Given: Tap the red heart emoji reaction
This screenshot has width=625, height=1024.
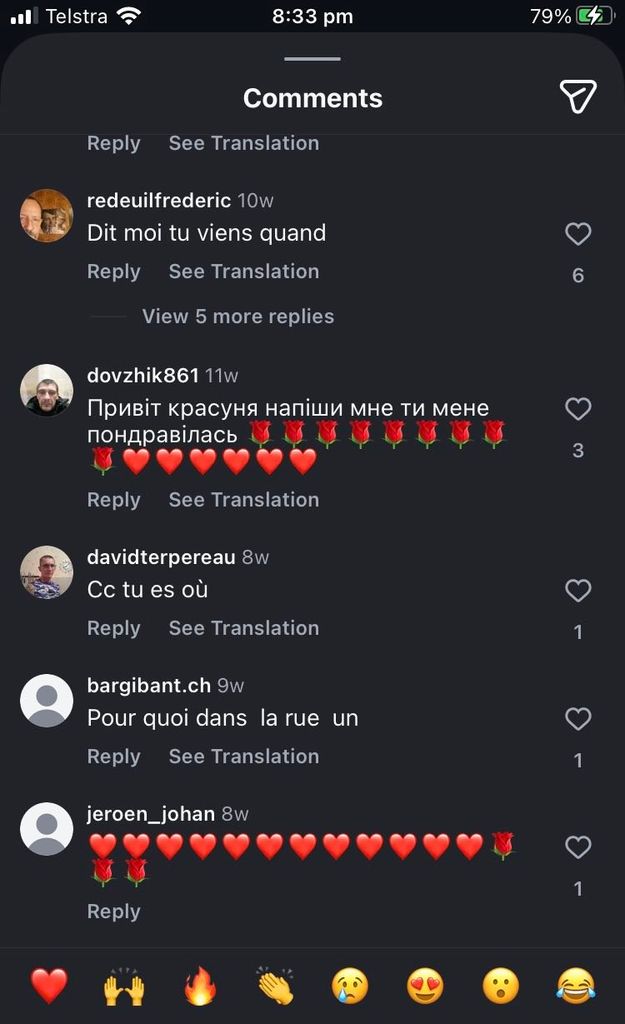Looking at the screenshot, I should [48, 986].
